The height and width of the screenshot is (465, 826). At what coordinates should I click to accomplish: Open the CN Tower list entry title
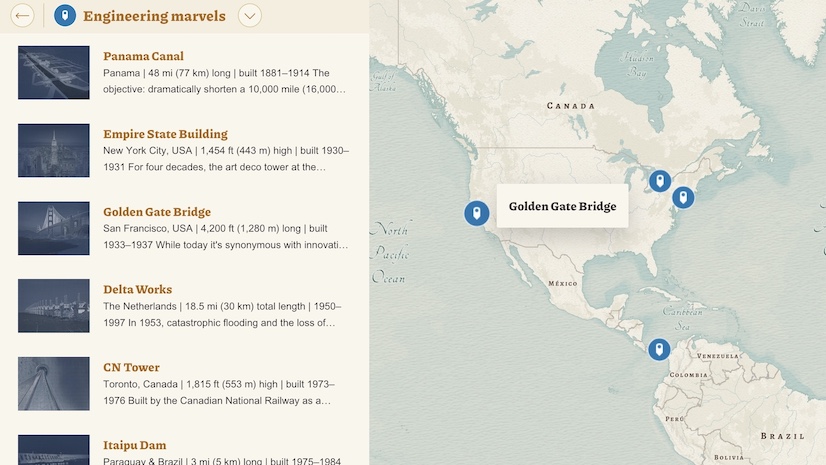[x=131, y=368]
